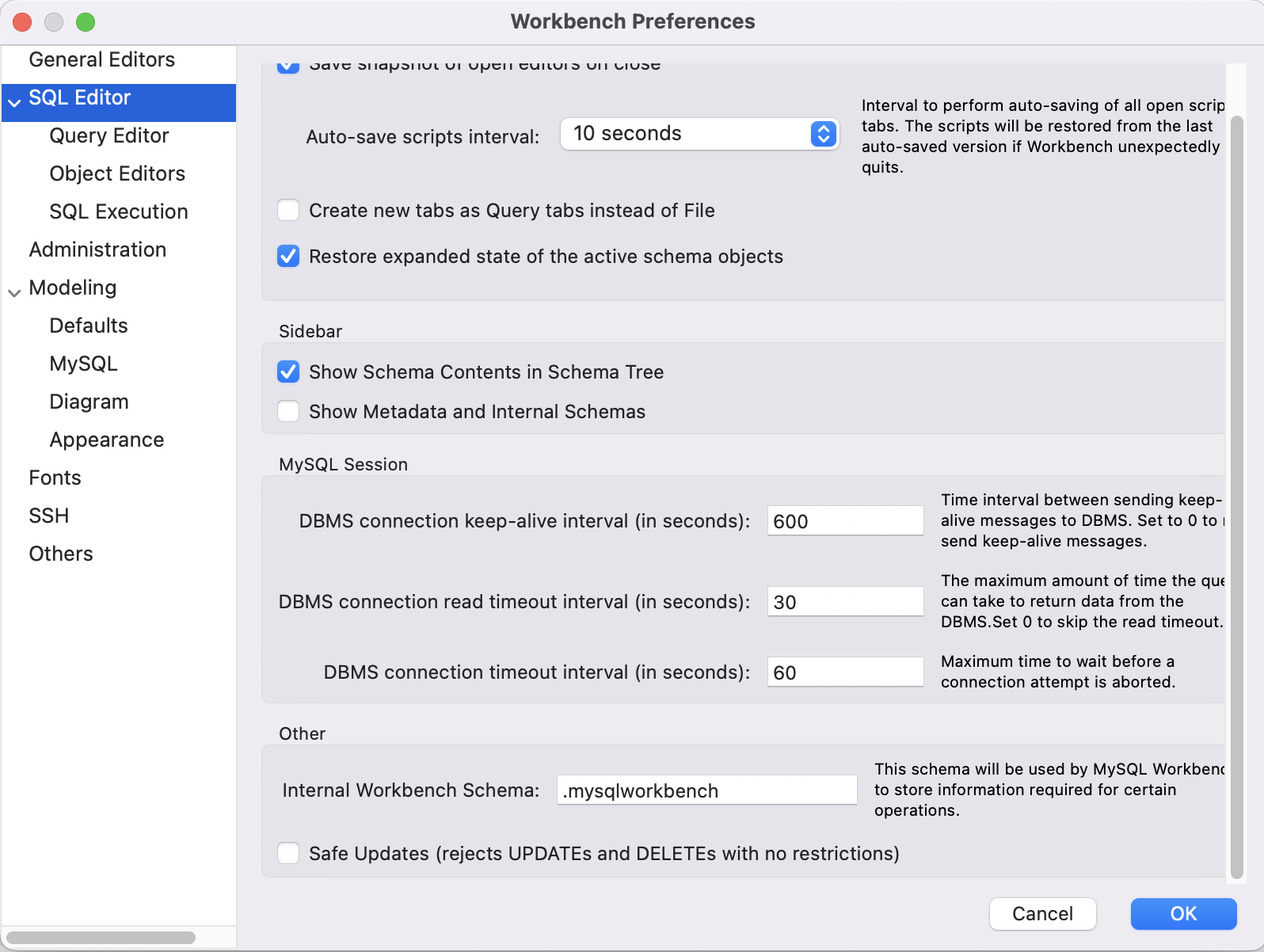Select SQL Editor category

pos(119,103)
